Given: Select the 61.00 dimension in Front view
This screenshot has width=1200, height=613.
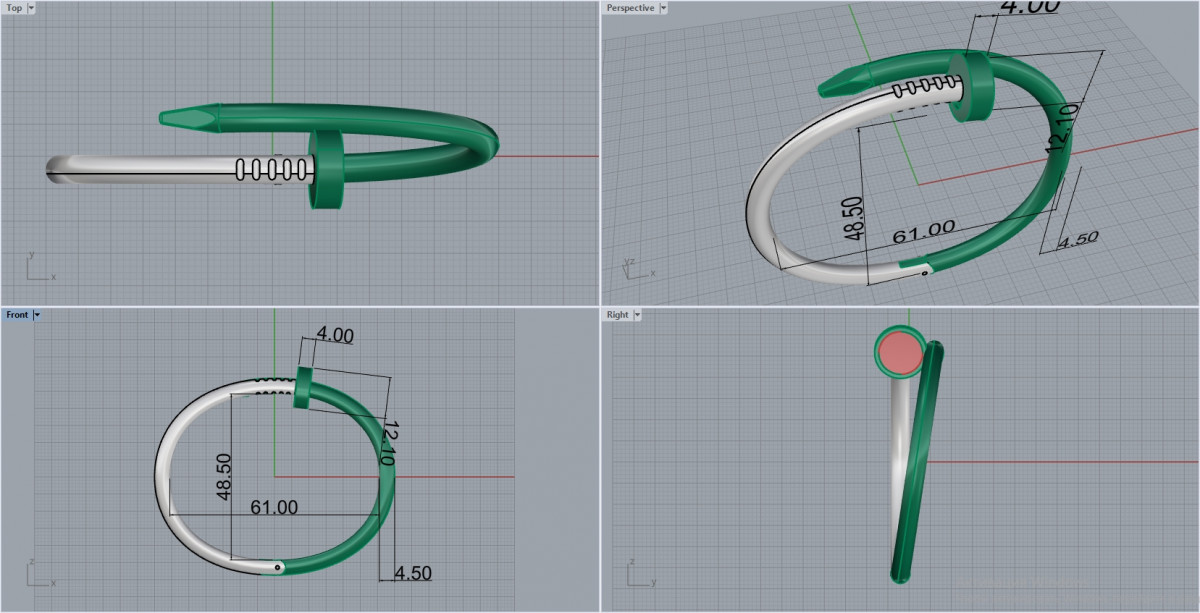Looking at the screenshot, I should pos(273,507).
